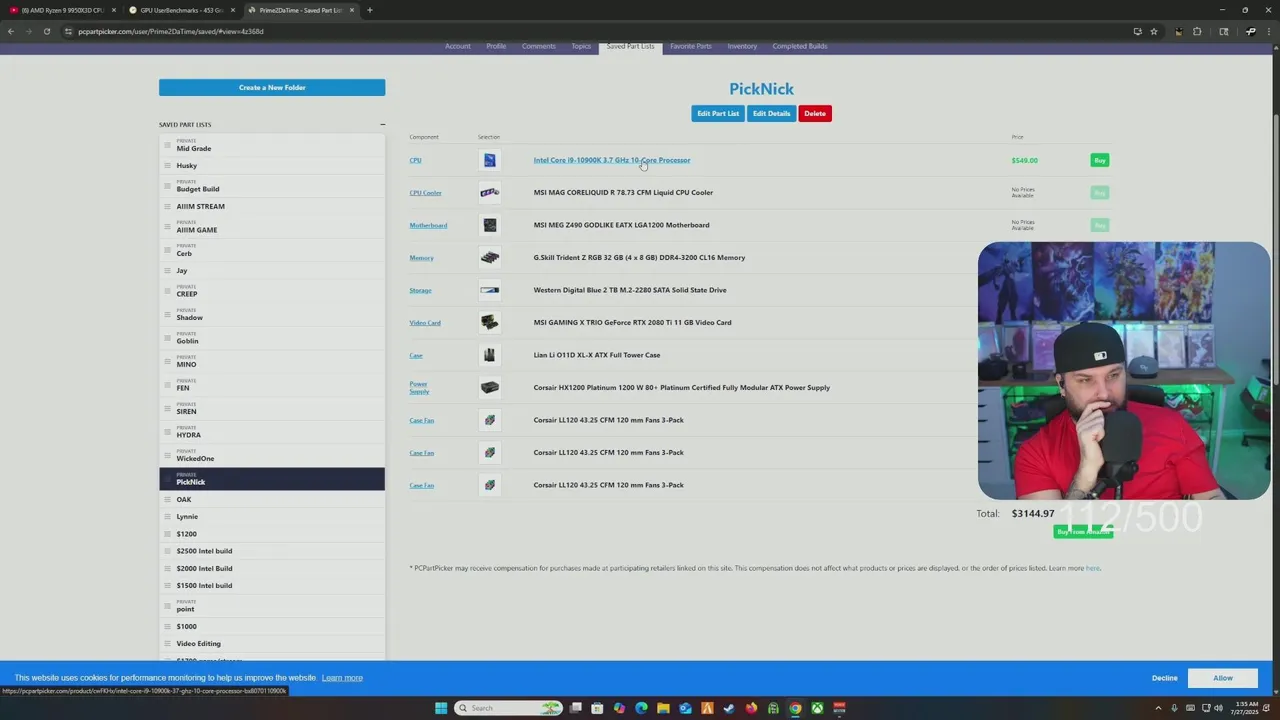The image size is (1280, 720).
Task: Open the Comments tab
Action: 538,46
